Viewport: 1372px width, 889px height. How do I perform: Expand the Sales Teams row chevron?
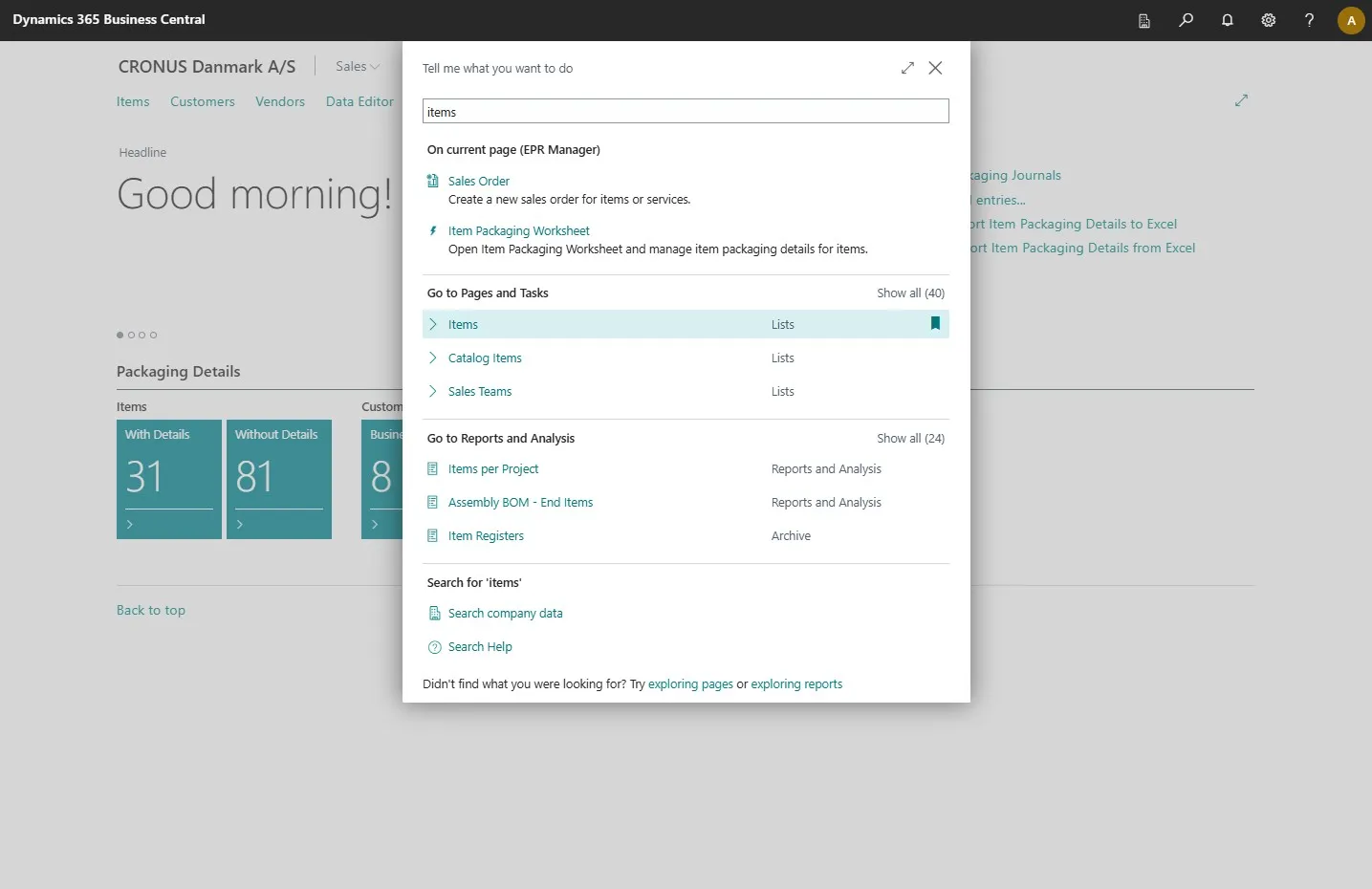433,391
